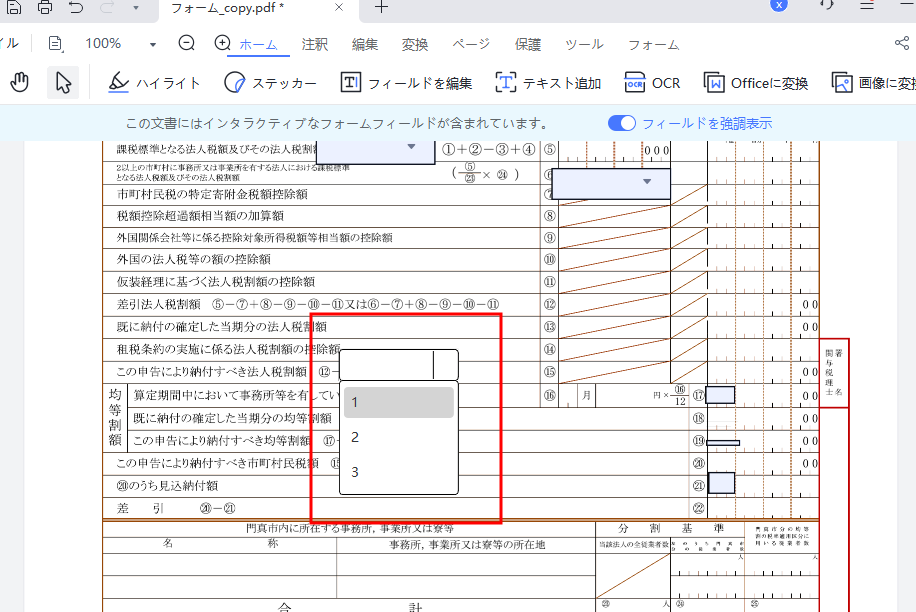Run OCR on the document
Viewport: 916px width, 612px height.
[652, 83]
